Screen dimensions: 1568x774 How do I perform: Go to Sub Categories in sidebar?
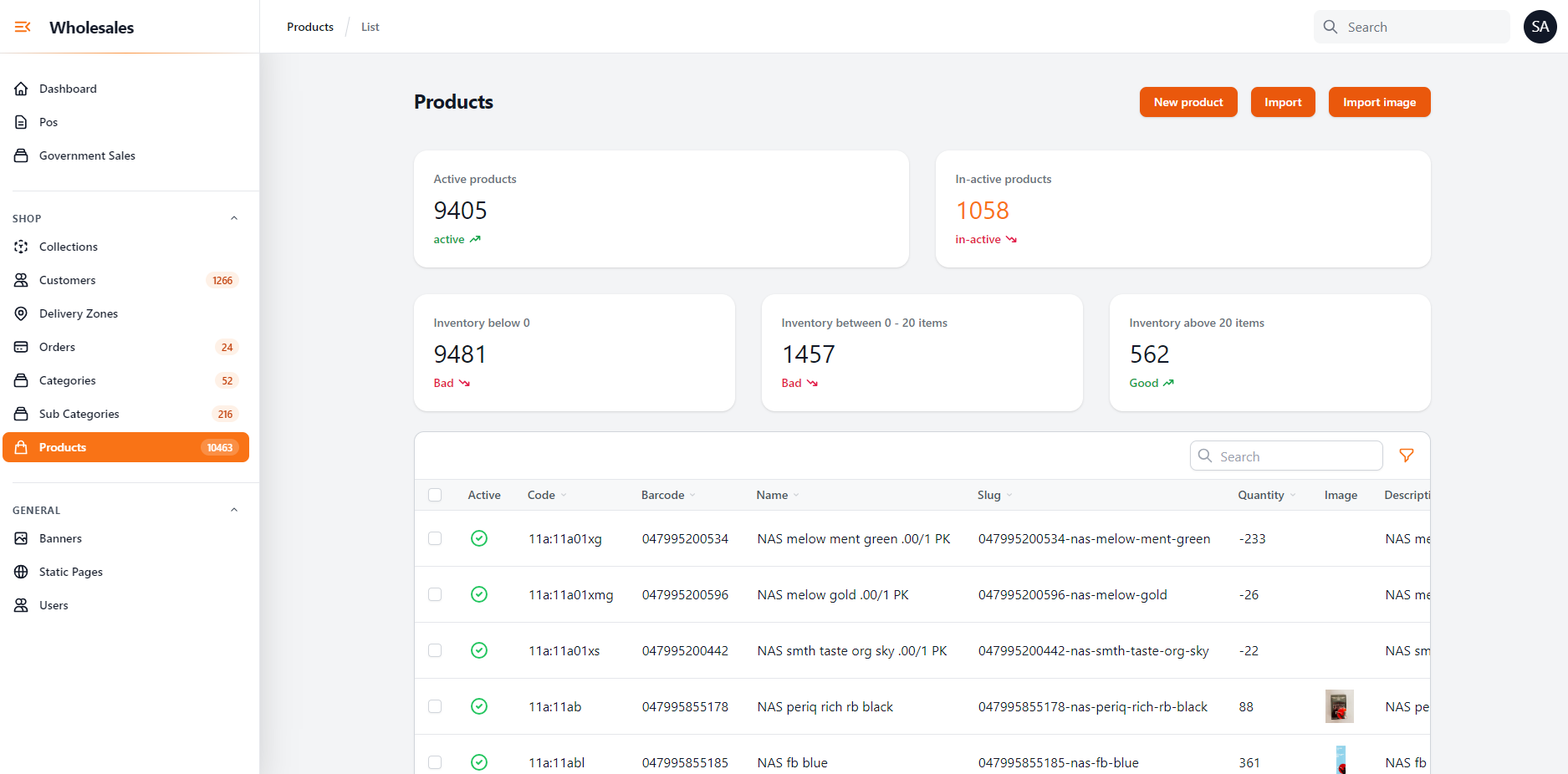79,414
